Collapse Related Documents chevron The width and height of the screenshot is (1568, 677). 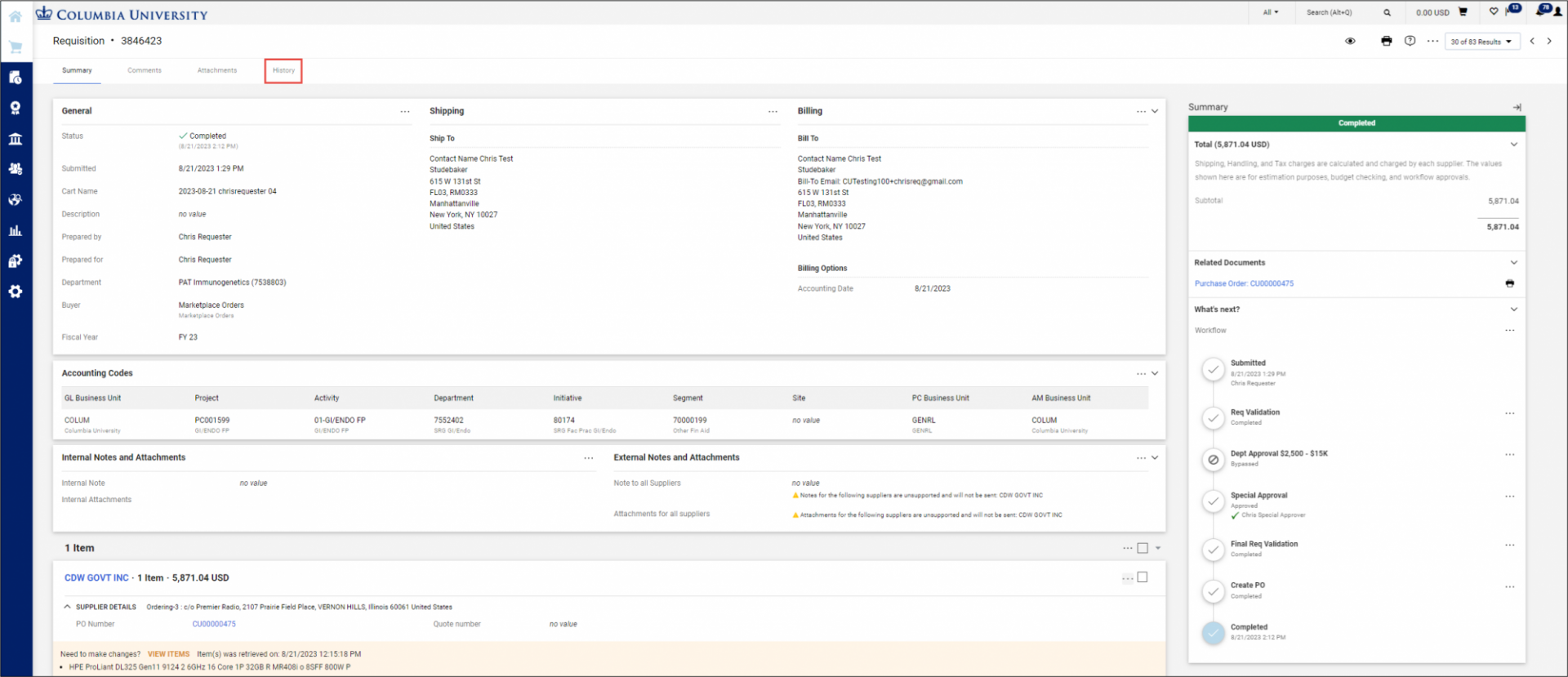(1514, 263)
